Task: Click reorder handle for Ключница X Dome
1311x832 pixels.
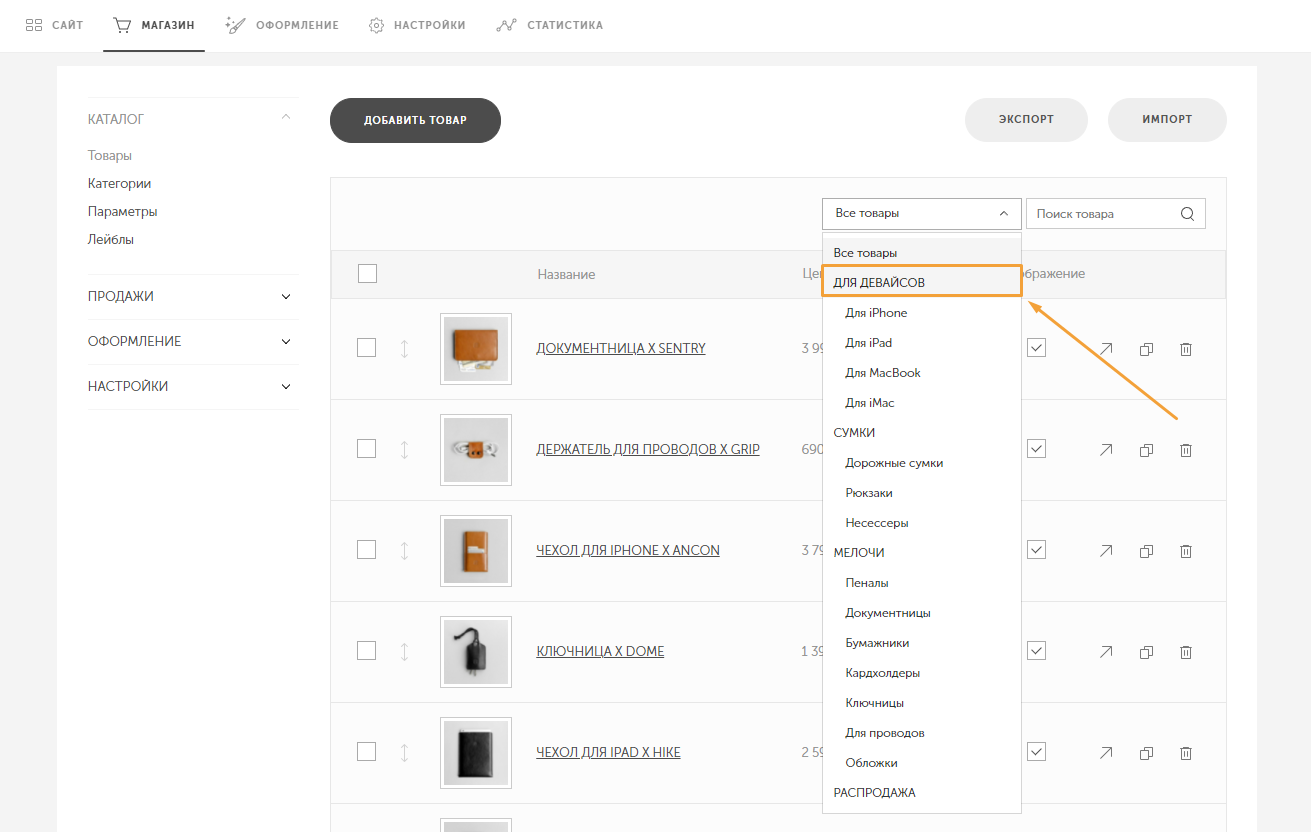Action: pos(405,652)
